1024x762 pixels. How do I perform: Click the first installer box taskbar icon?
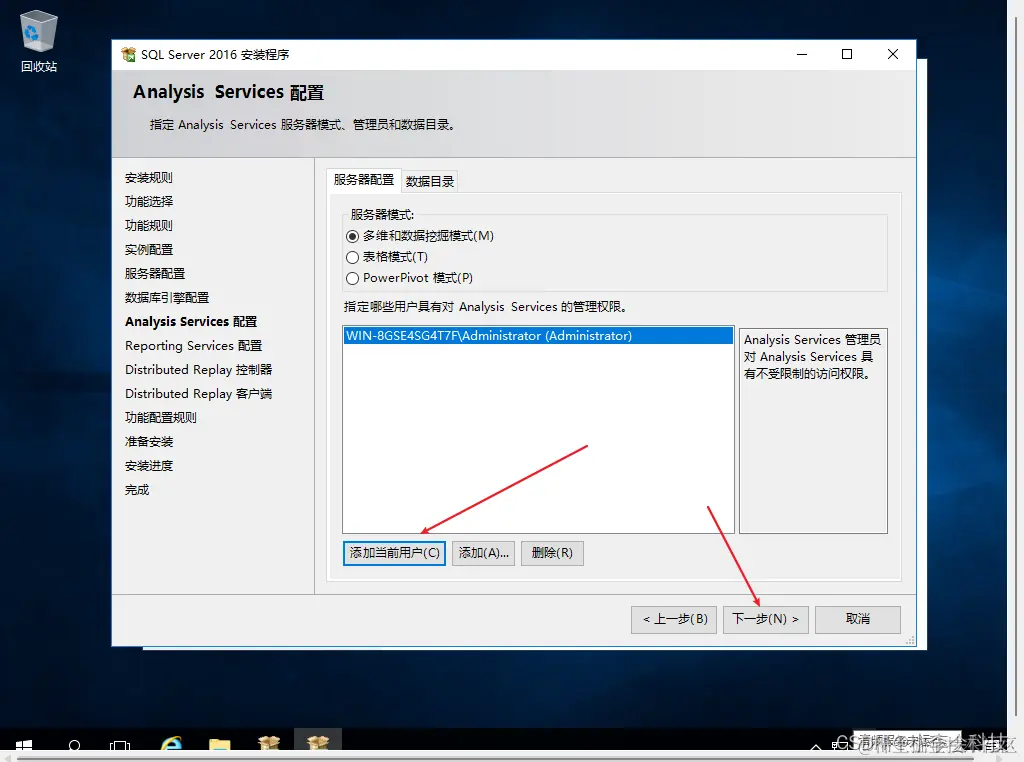(268, 744)
